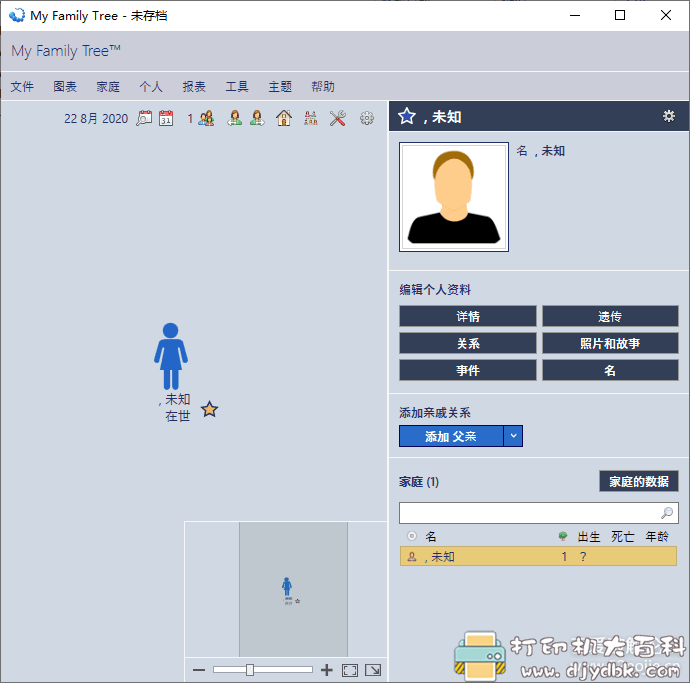Click the 关系 button
Viewport: 690px width, 683px height.
468,343
